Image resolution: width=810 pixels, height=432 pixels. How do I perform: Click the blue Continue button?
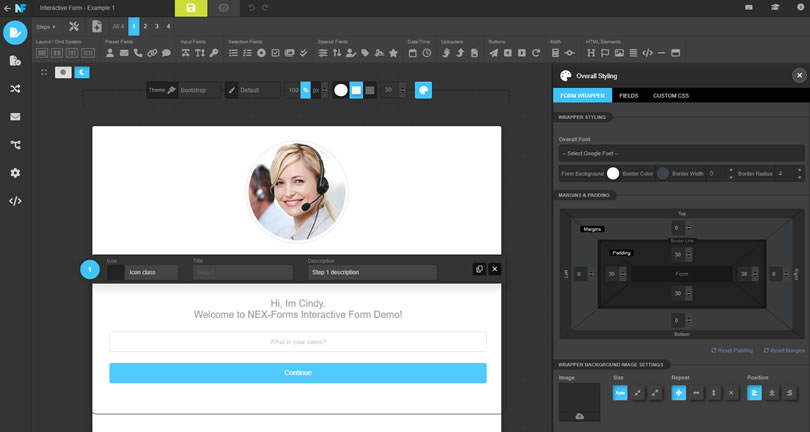298,373
